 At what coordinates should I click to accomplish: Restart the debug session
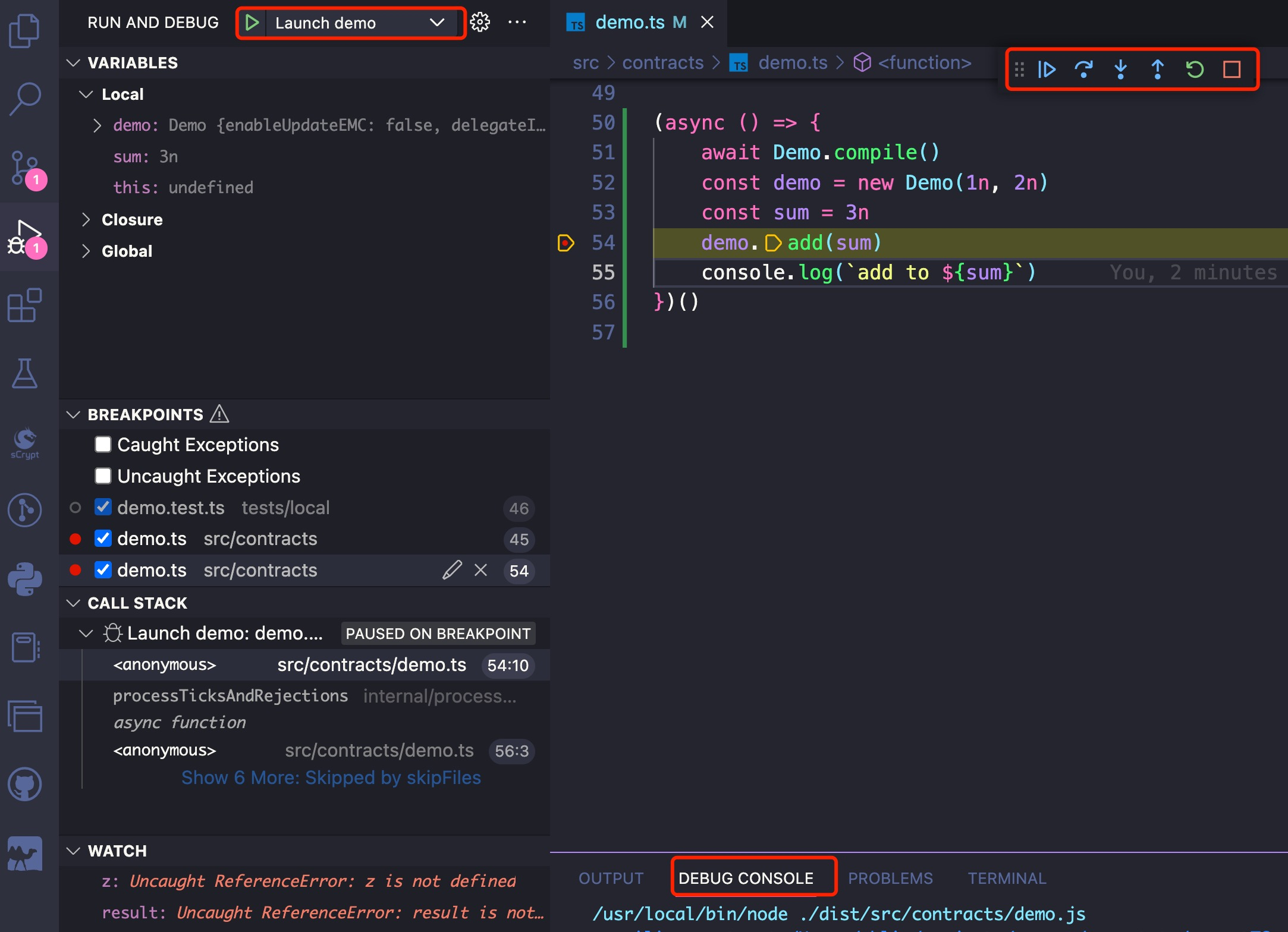click(1194, 70)
